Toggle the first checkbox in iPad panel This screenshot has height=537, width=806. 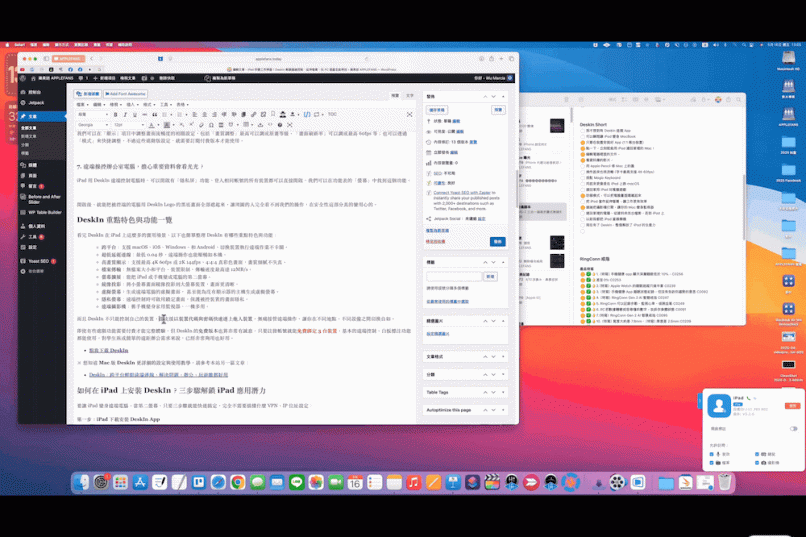[712, 453]
